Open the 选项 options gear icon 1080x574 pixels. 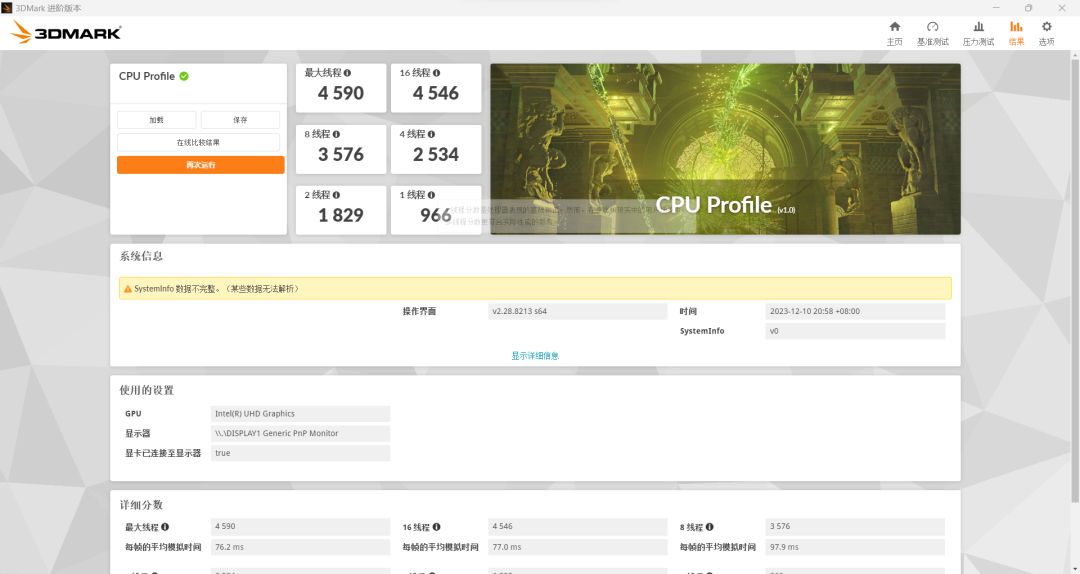(1046, 32)
